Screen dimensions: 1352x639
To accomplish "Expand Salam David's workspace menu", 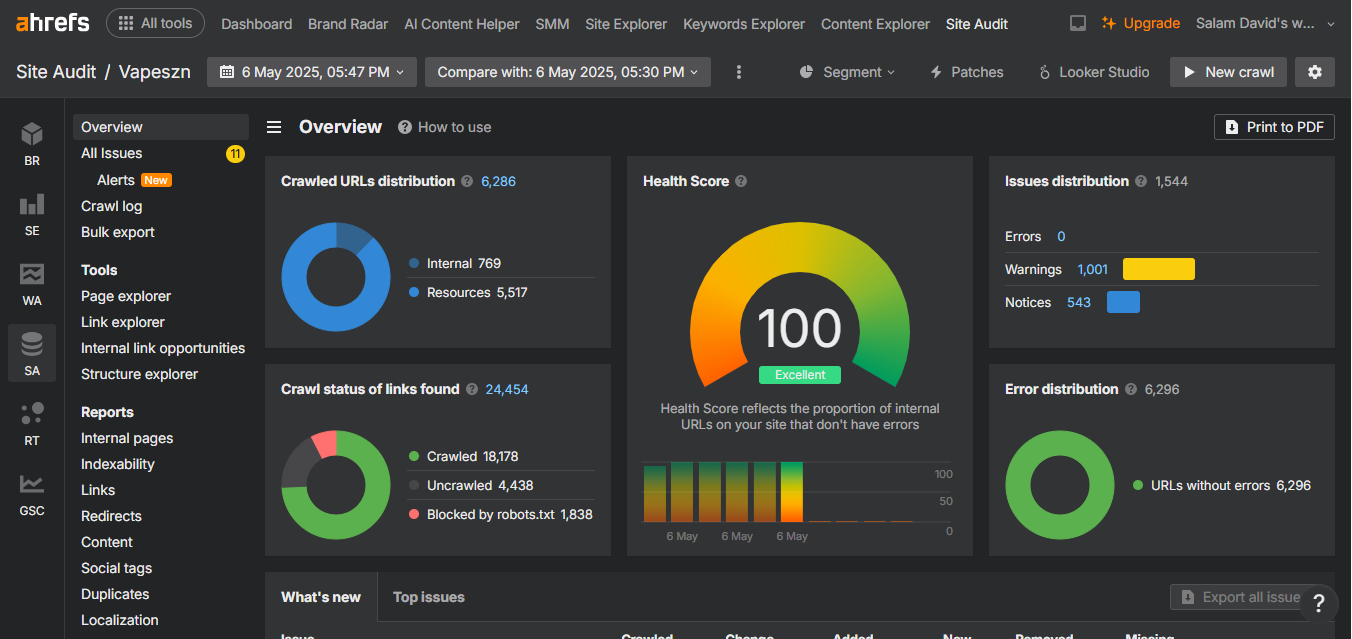I will (x=1265, y=23).
